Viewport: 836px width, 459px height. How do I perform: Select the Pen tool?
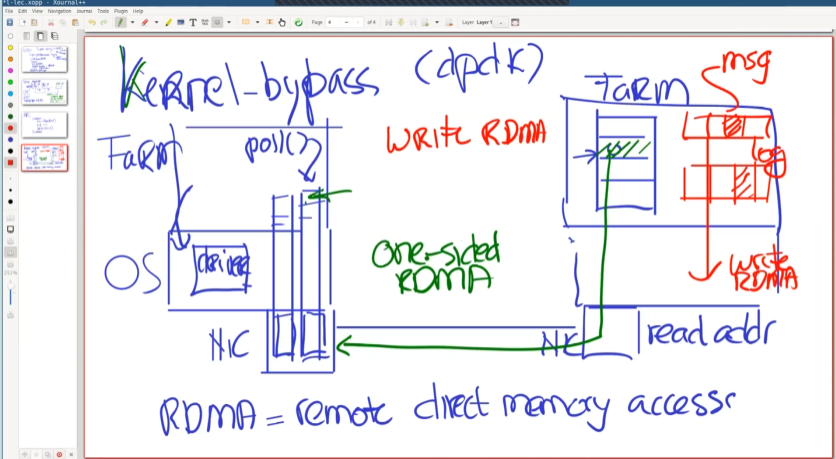click(120, 22)
